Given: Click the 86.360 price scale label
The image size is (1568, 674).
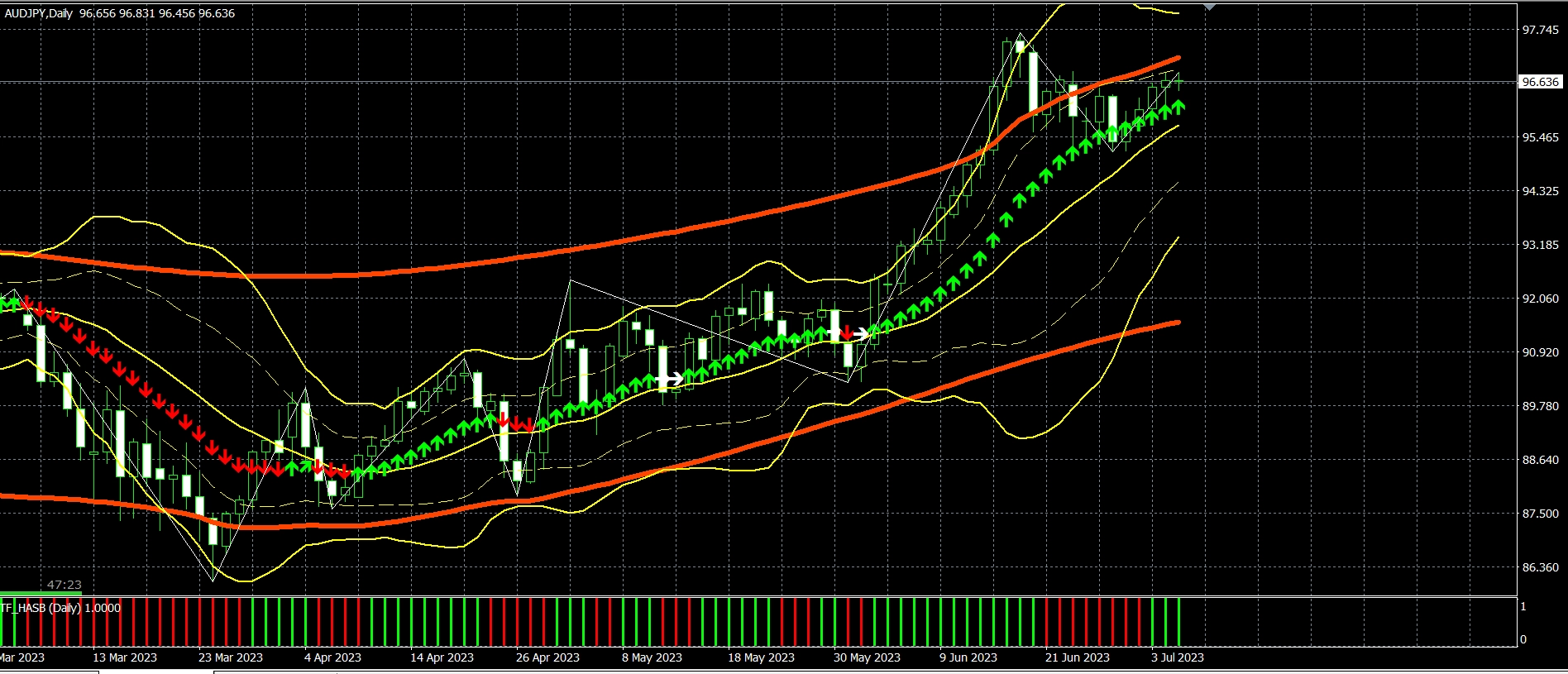Looking at the screenshot, I should coord(1541,567).
